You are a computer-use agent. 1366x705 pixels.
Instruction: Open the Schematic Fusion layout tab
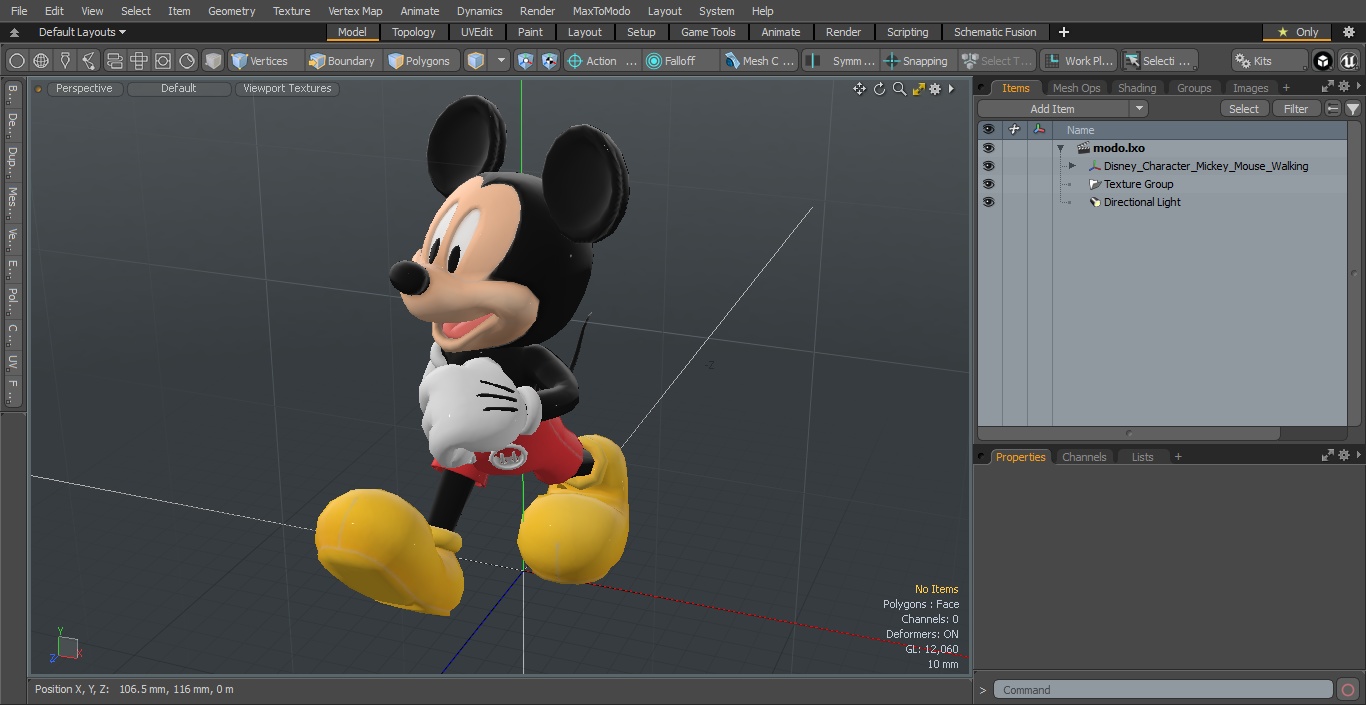pos(995,32)
